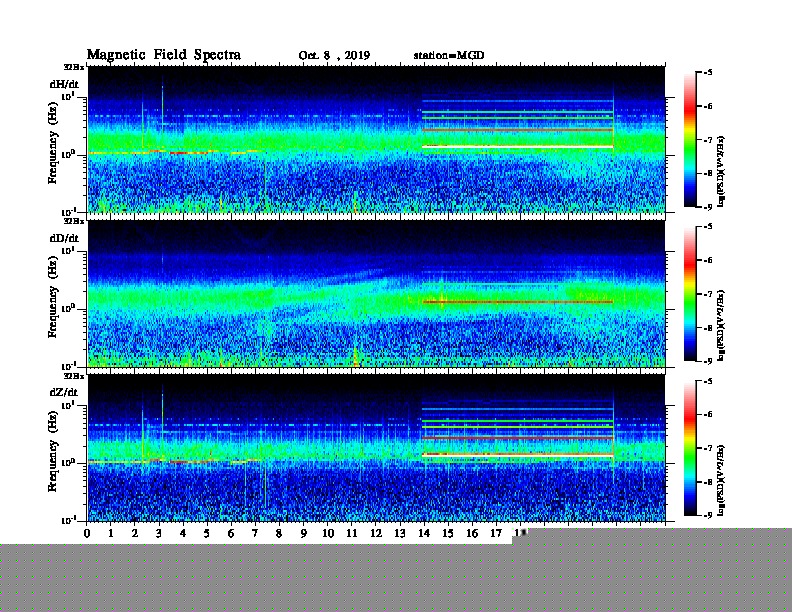Click the red harmonic line in dD/dt plot
This screenshot has height=612, width=792.
(x=518, y=302)
